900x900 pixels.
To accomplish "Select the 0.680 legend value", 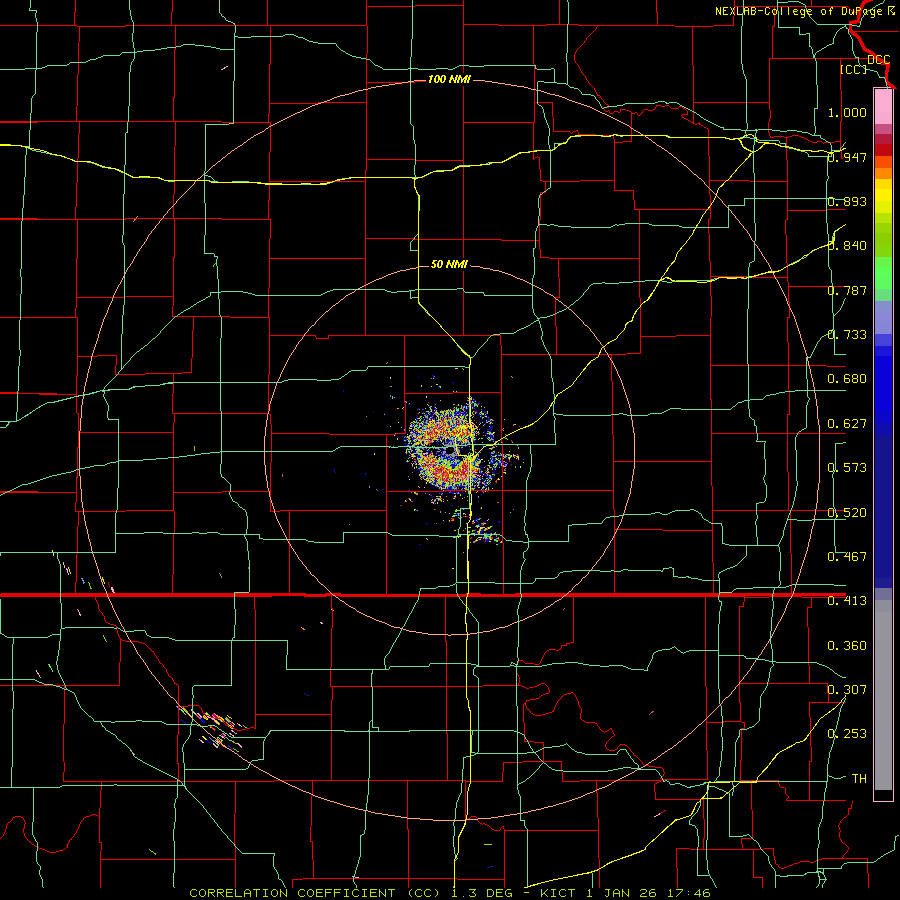I will 847,379.
